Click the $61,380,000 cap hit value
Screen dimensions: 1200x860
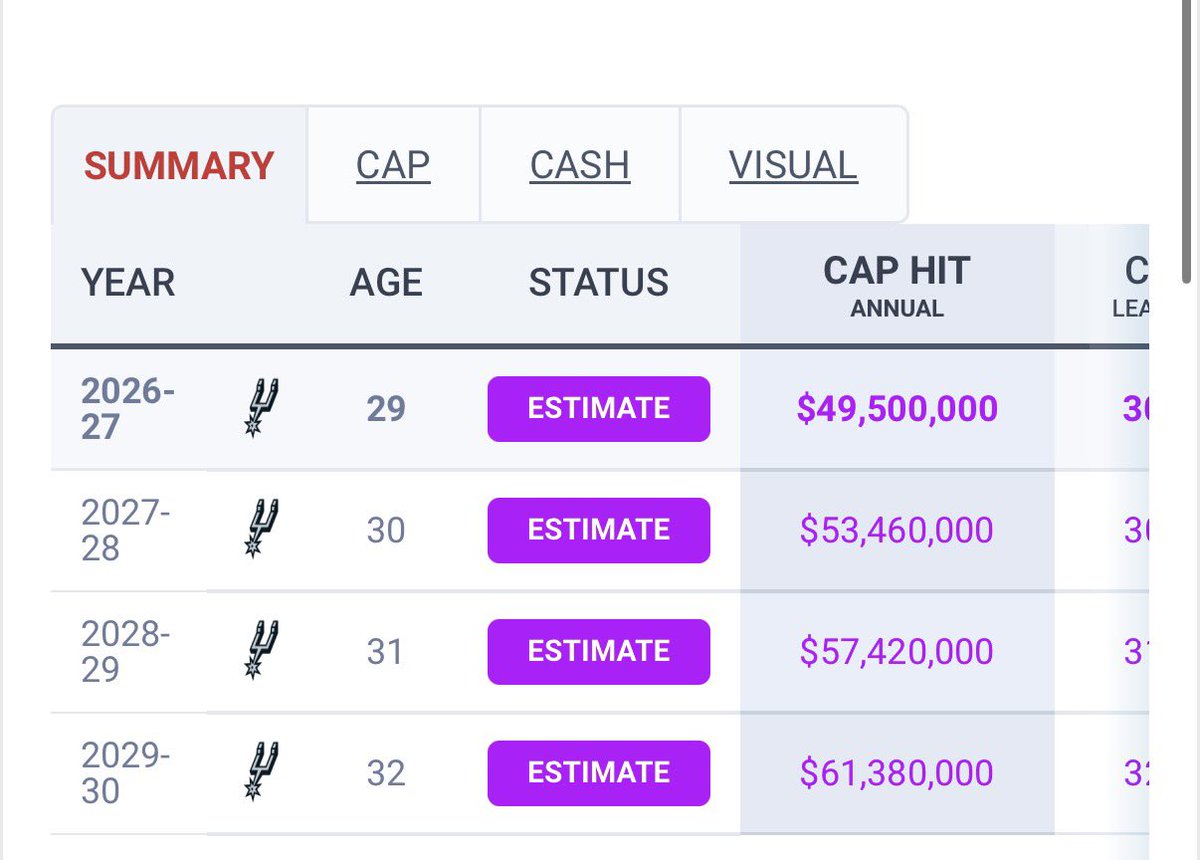(897, 773)
